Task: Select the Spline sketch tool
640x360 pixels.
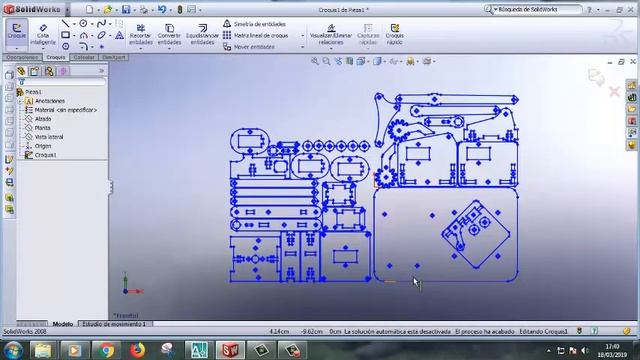Action: 101,24
